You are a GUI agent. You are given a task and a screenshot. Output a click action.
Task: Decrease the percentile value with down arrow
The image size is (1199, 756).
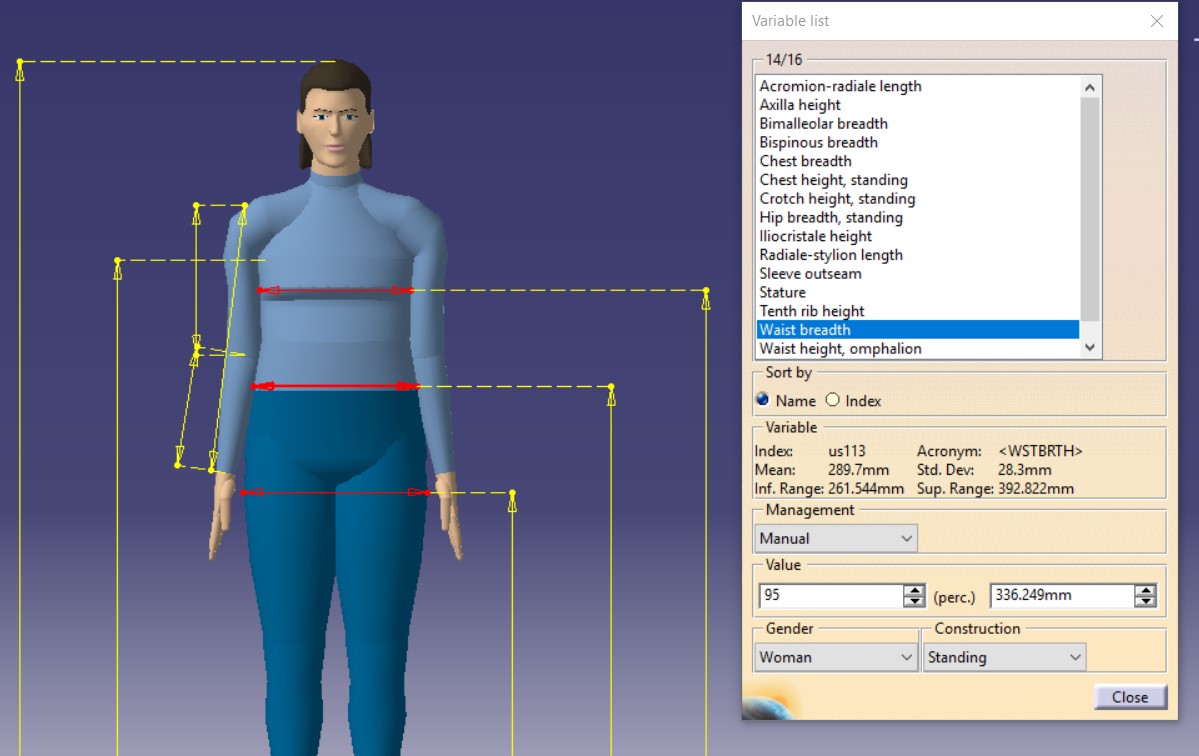(x=914, y=601)
